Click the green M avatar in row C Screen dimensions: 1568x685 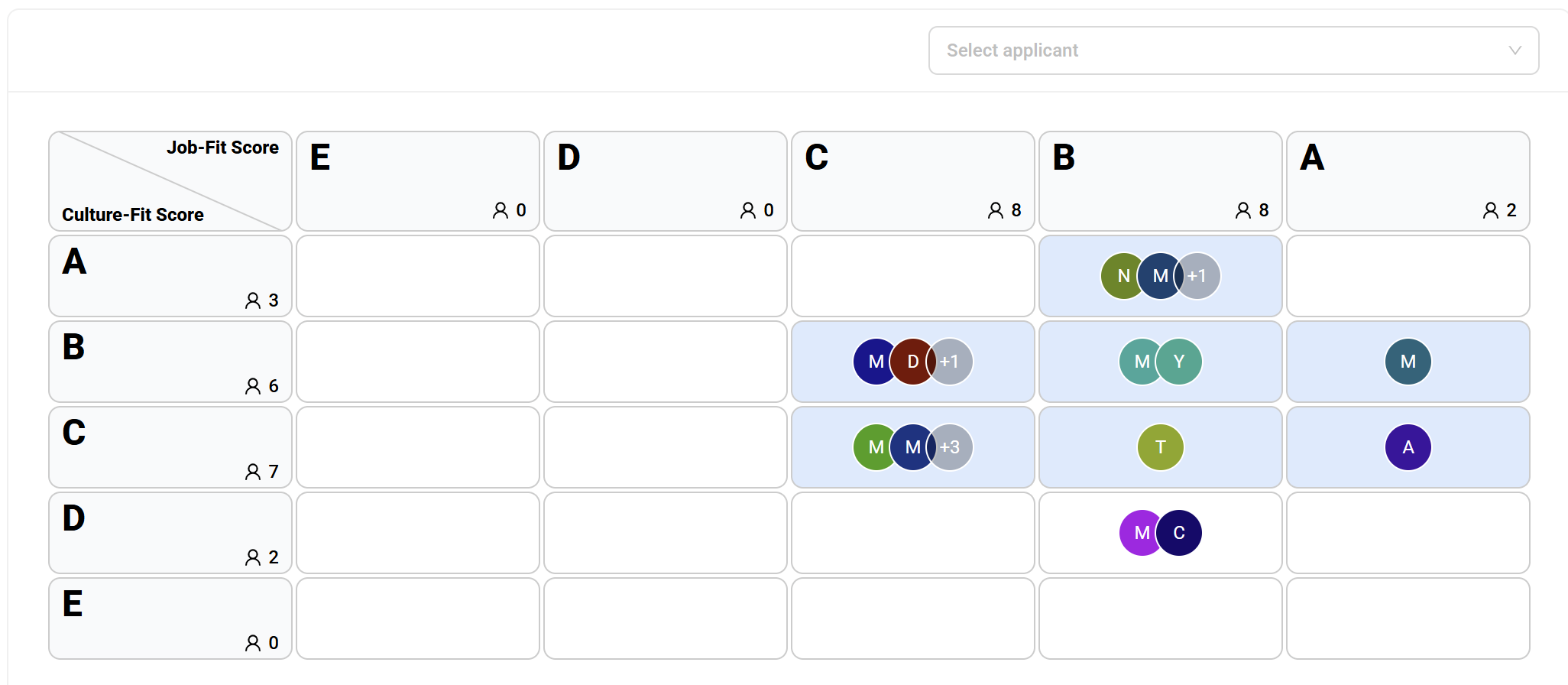coord(876,447)
